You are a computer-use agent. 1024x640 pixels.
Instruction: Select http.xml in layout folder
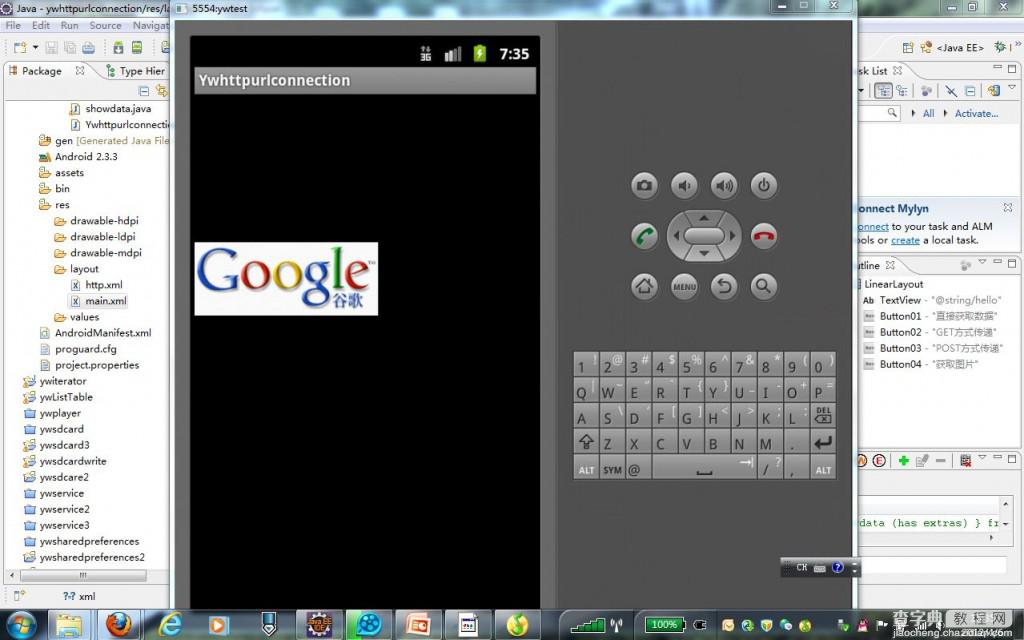tap(103, 285)
